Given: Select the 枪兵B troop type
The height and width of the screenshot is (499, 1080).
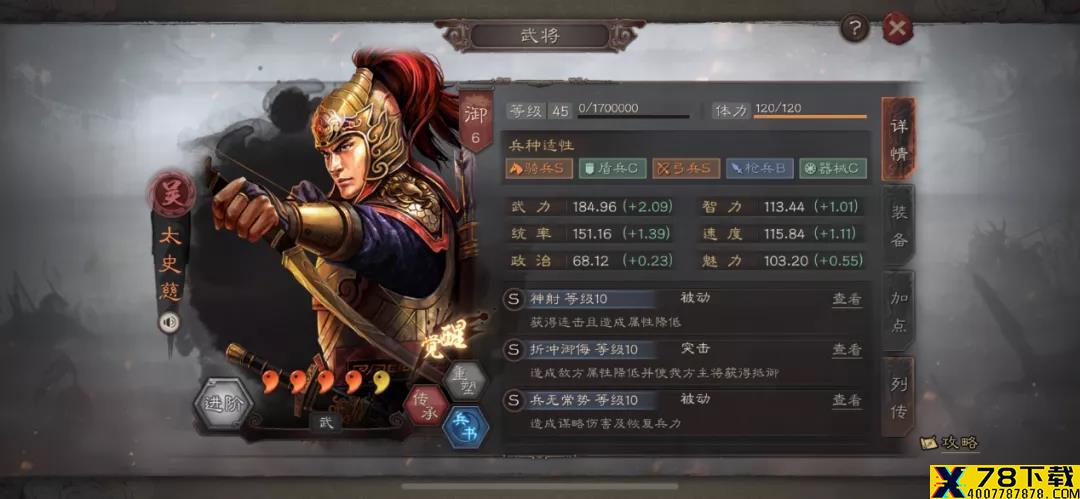Looking at the screenshot, I should (x=760, y=168).
